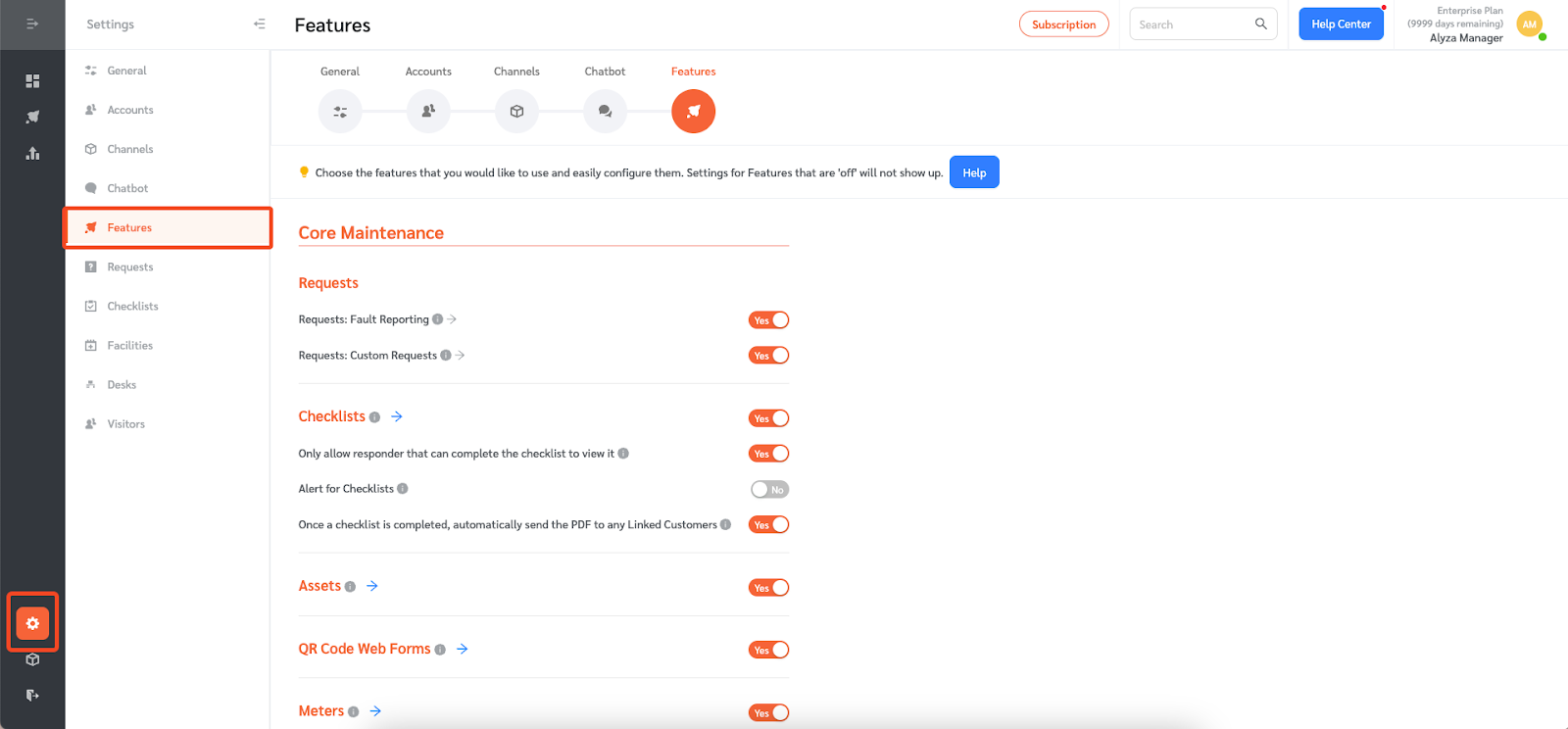Image resolution: width=1568 pixels, height=729 pixels.
Task: Open the settings gear icon in left rail
Action: [x=32, y=623]
